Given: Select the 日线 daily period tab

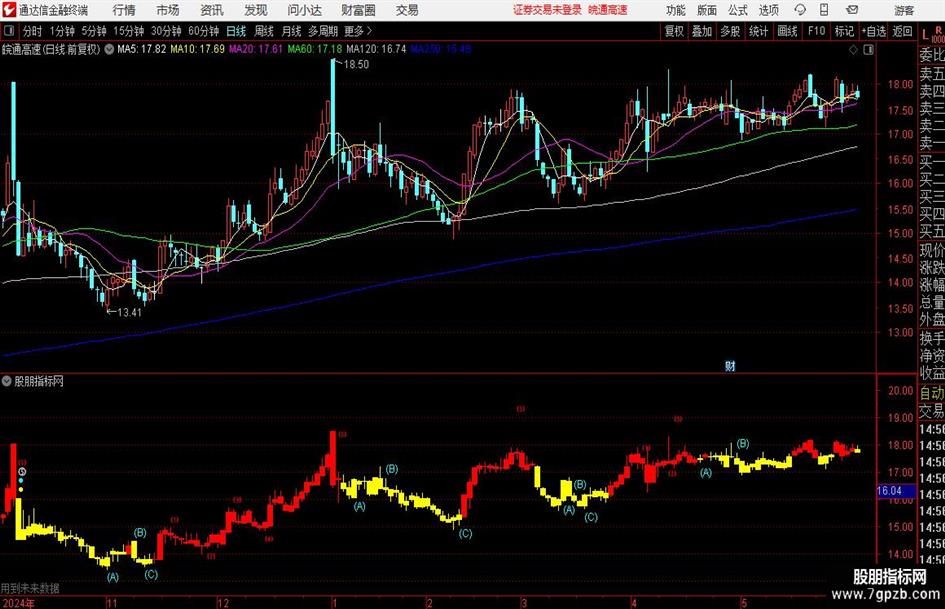Looking at the screenshot, I should click(236, 31).
